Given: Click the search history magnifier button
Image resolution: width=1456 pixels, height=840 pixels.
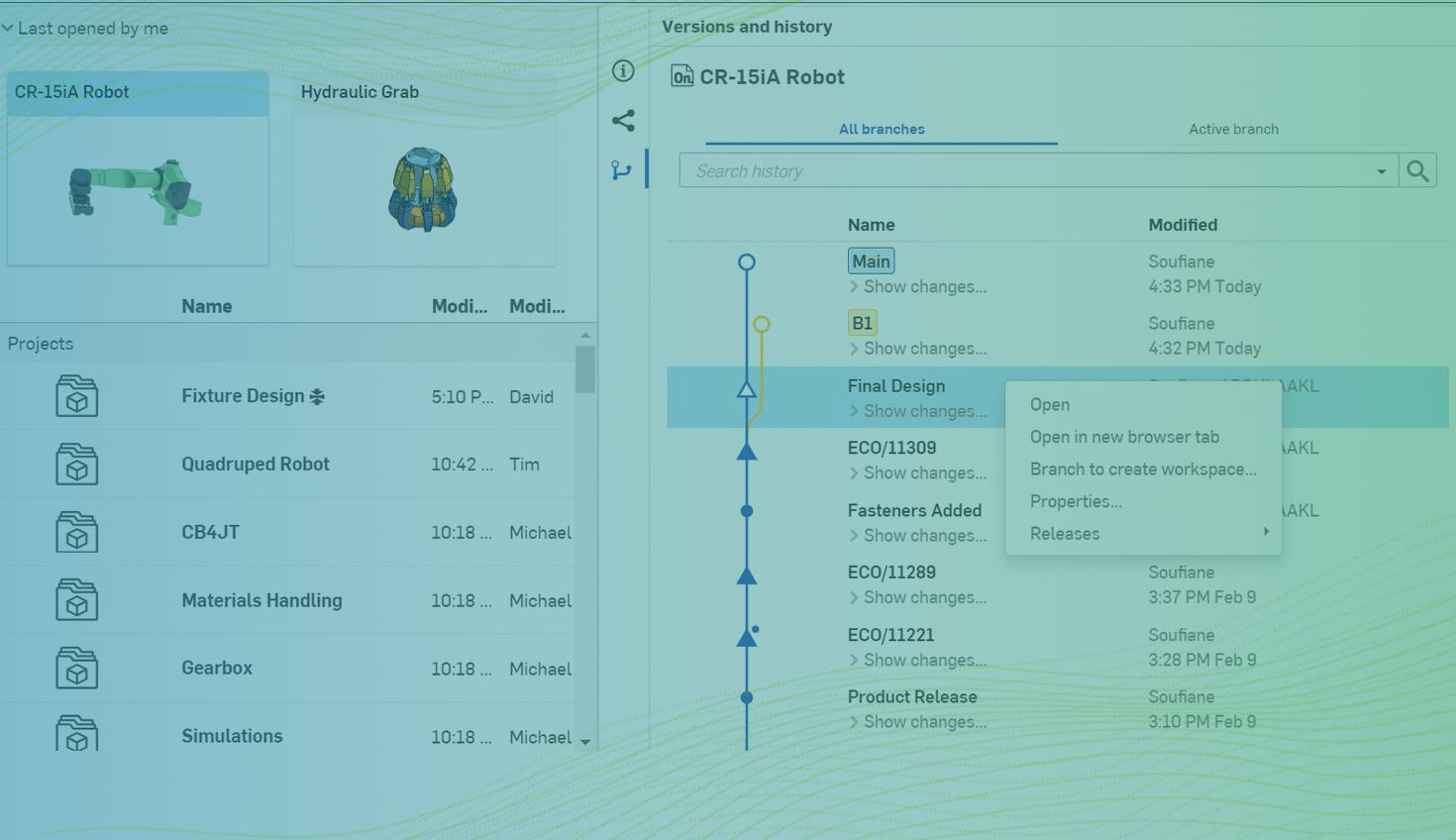Looking at the screenshot, I should click(1417, 170).
